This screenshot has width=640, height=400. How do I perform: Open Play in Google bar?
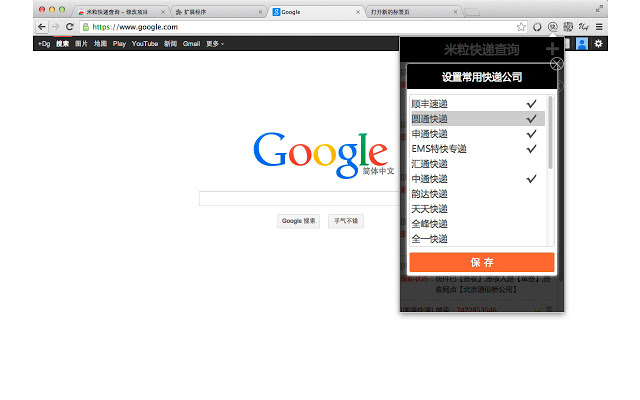[119, 44]
